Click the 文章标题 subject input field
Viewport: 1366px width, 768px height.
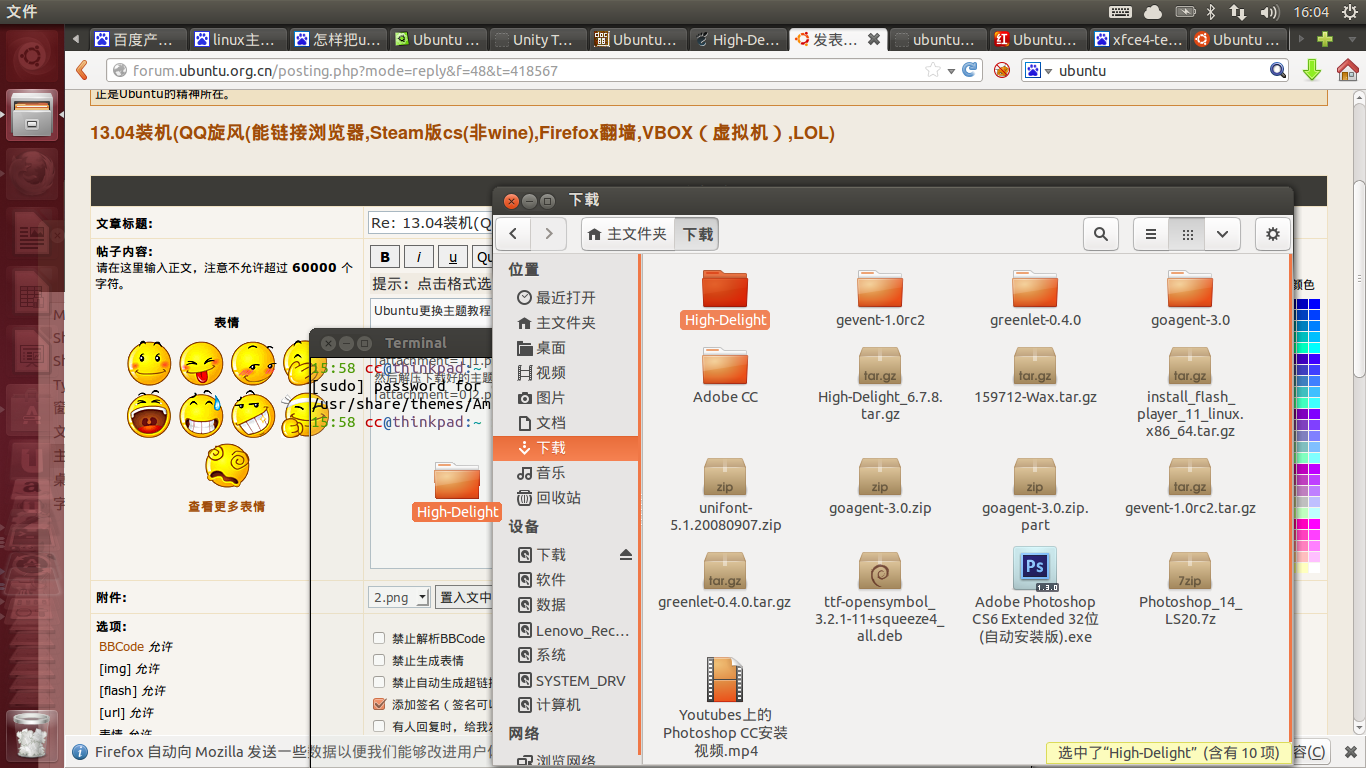(430, 222)
